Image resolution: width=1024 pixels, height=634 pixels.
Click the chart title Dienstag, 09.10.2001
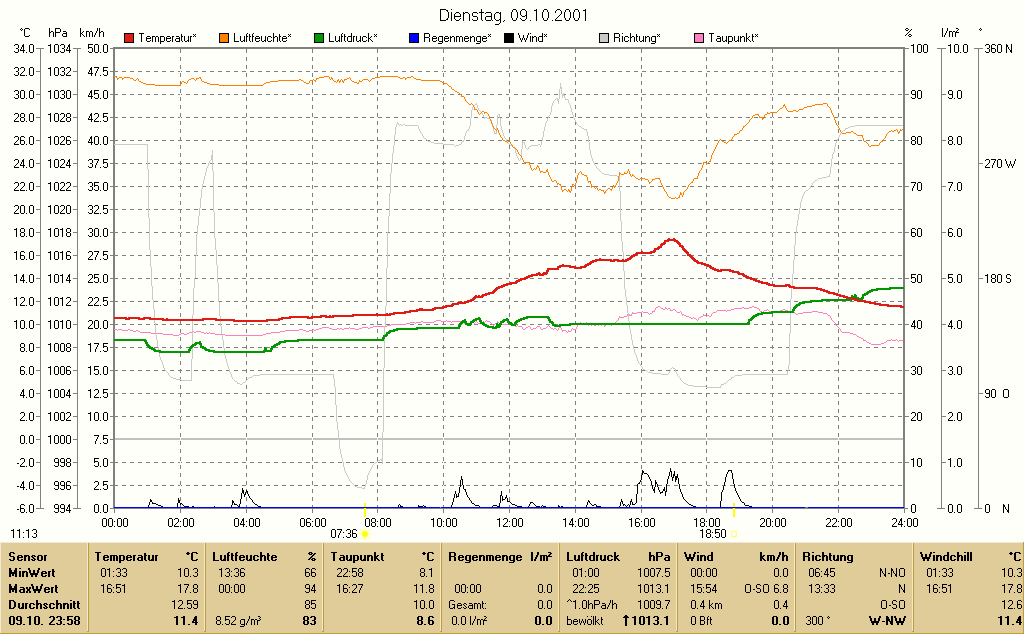[x=513, y=15]
